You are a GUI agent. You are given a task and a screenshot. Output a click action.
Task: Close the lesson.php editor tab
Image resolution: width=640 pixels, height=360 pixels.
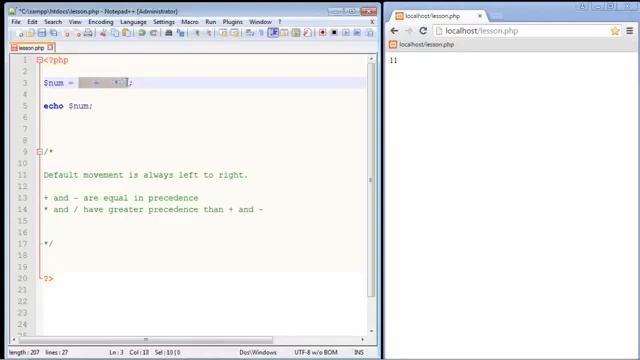[x=50, y=47]
